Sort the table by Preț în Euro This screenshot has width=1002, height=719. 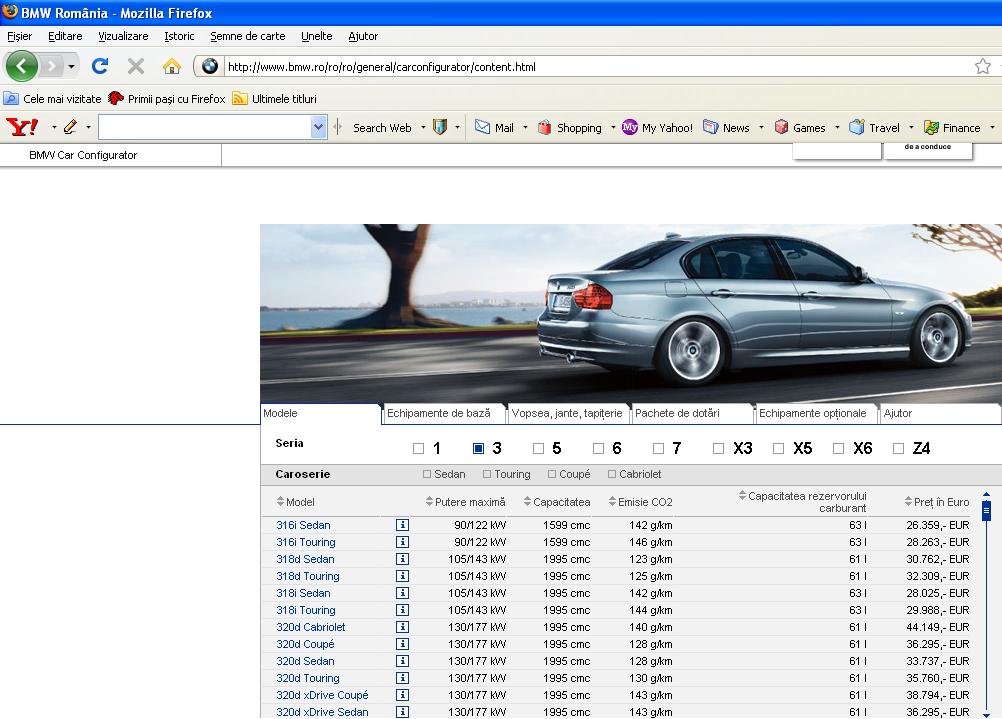coord(935,502)
